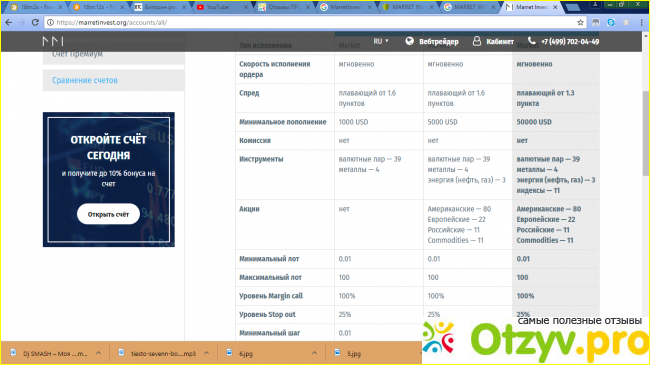Screen dimensions: 650x365
Task: Click the user icon beside Кабинет
Action: (x=477, y=41)
